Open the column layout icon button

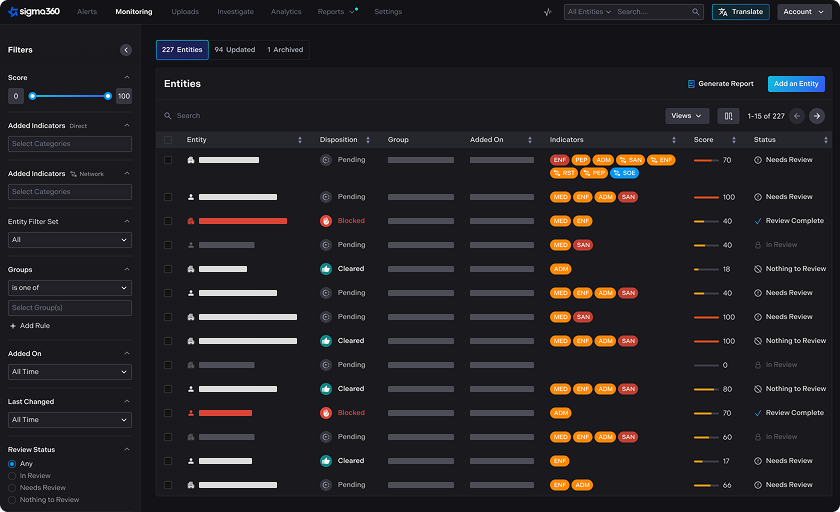point(728,116)
